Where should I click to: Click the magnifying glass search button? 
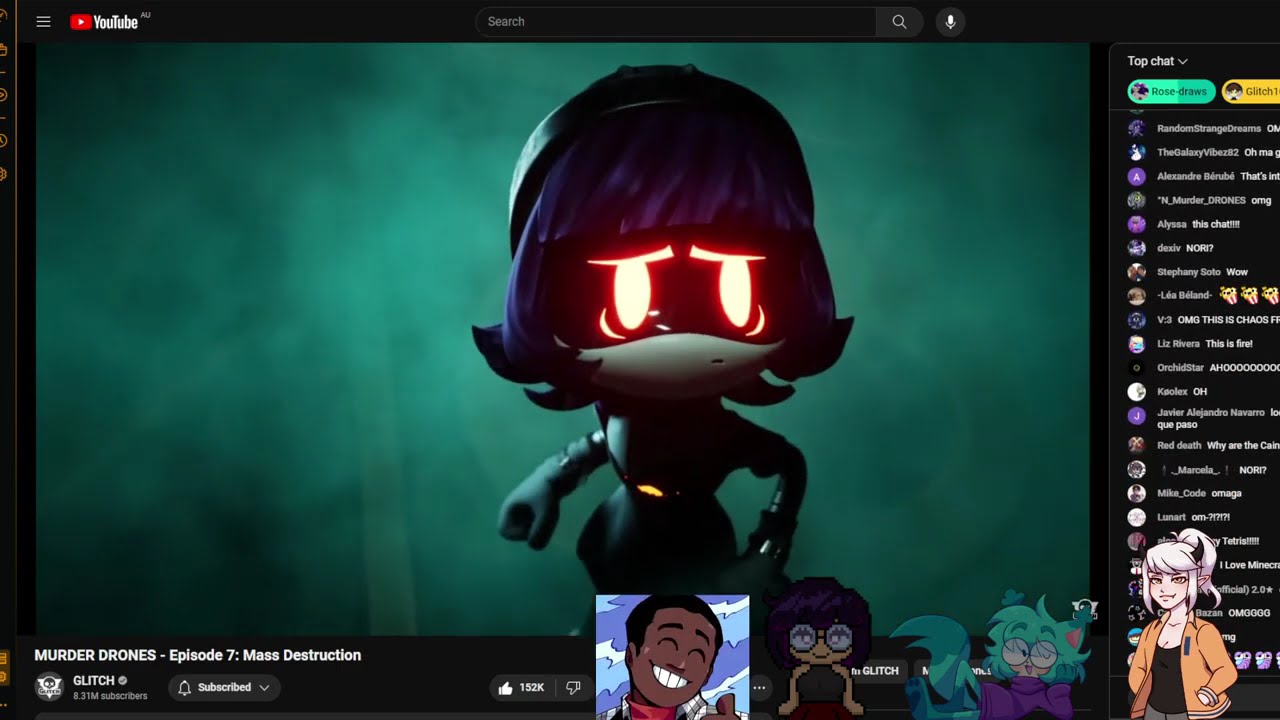(899, 22)
